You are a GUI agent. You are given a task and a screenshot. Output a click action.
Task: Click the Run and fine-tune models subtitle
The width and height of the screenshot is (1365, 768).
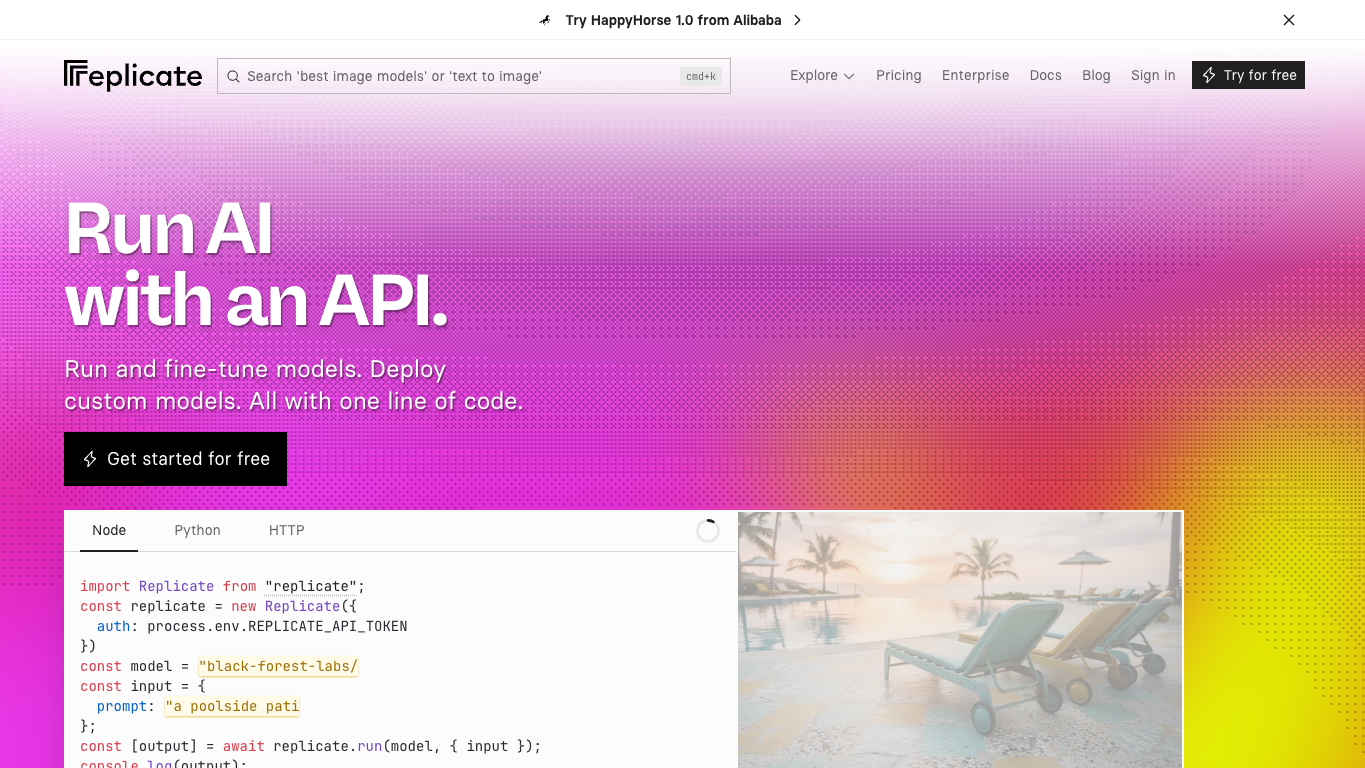(x=293, y=385)
